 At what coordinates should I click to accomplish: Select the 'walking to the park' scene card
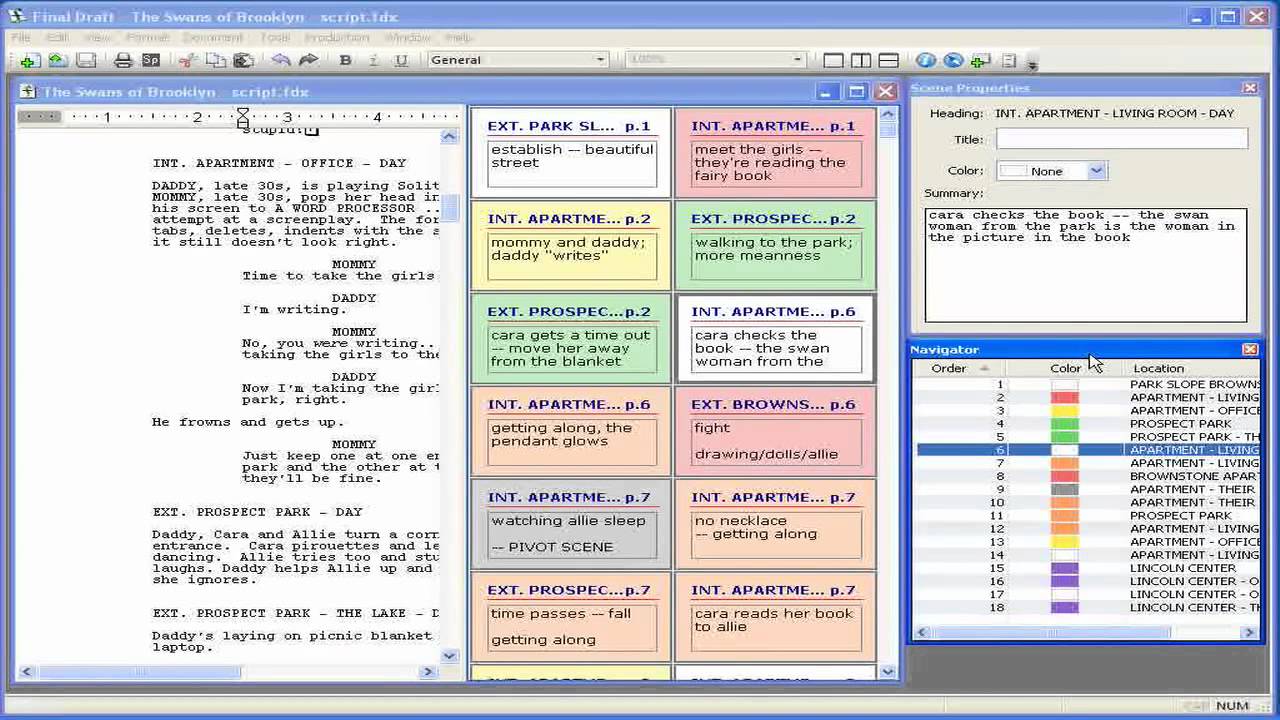775,246
